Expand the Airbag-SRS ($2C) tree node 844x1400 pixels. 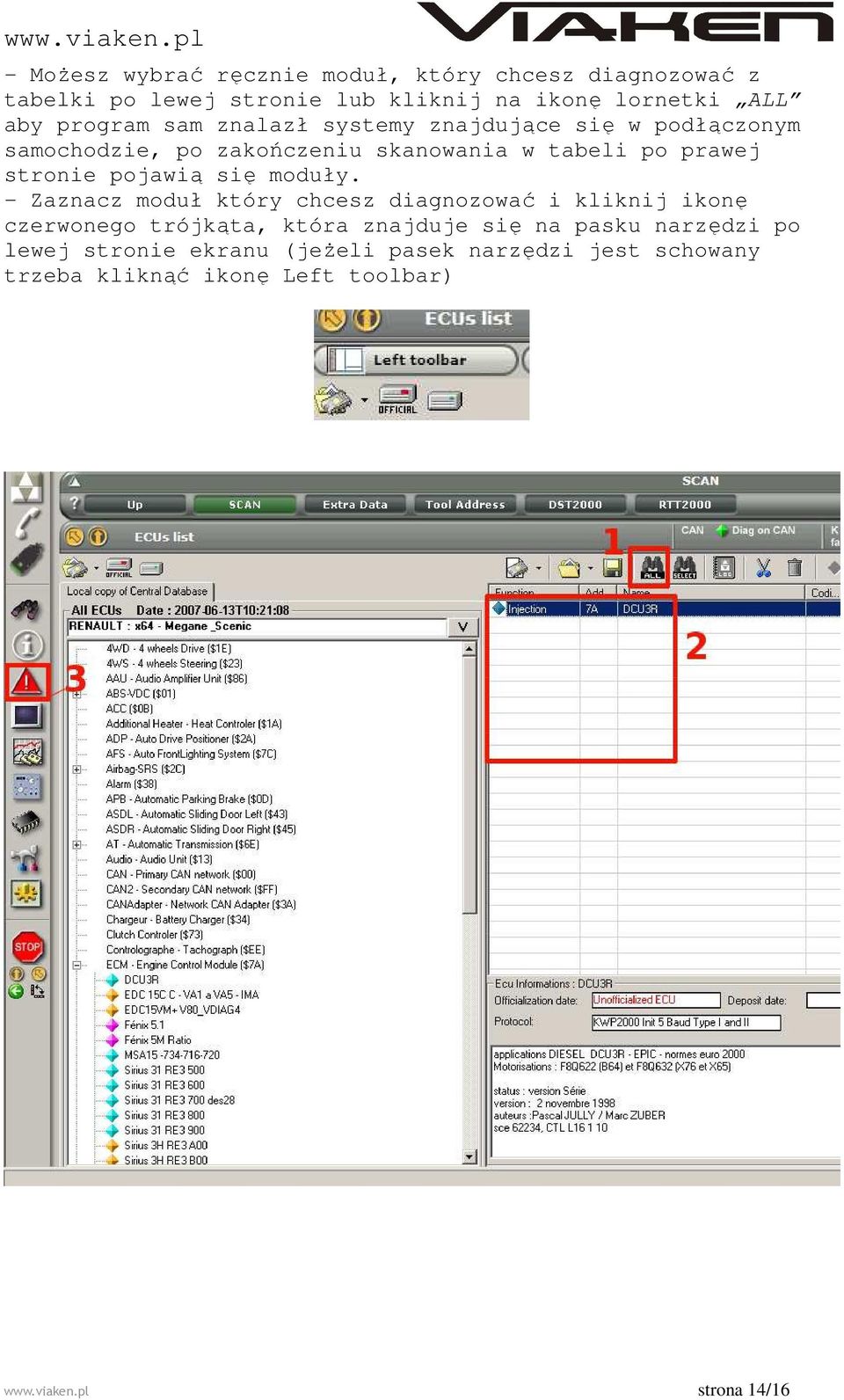coord(77,769)
